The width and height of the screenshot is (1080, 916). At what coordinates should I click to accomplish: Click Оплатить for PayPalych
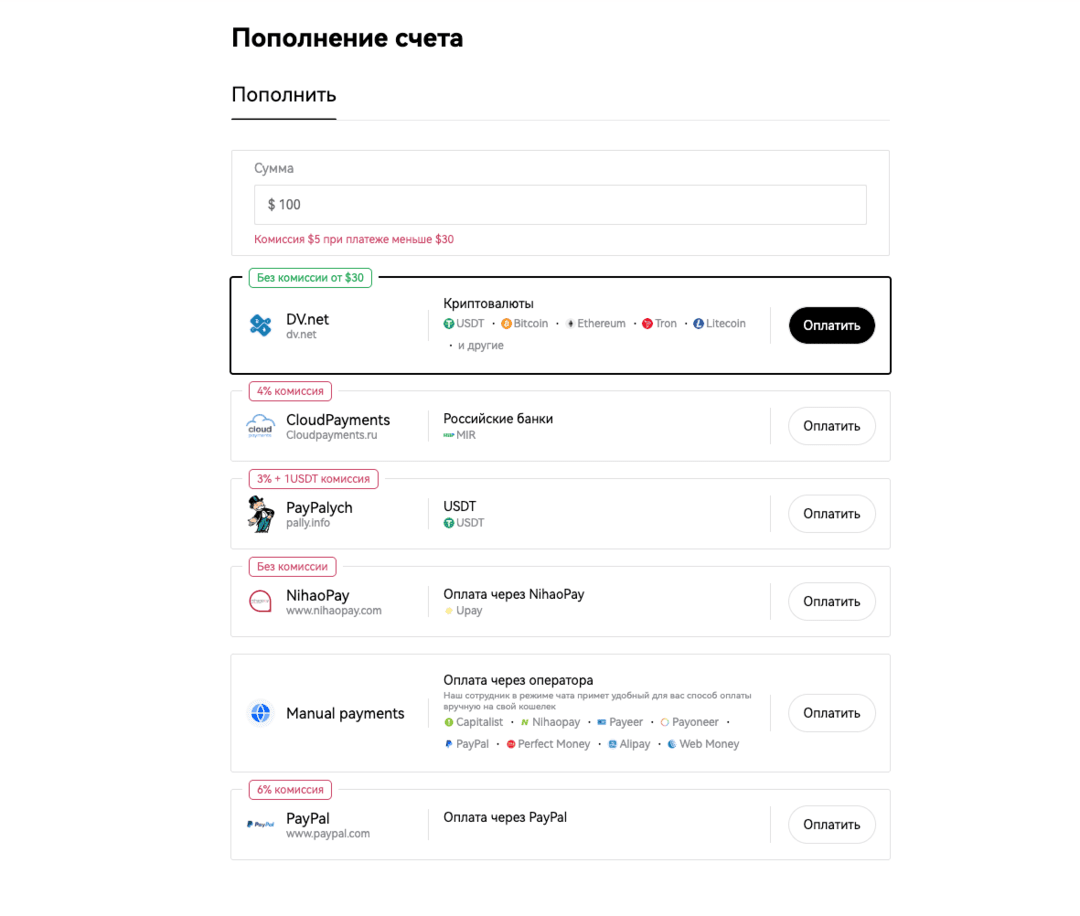coord(831,514)
